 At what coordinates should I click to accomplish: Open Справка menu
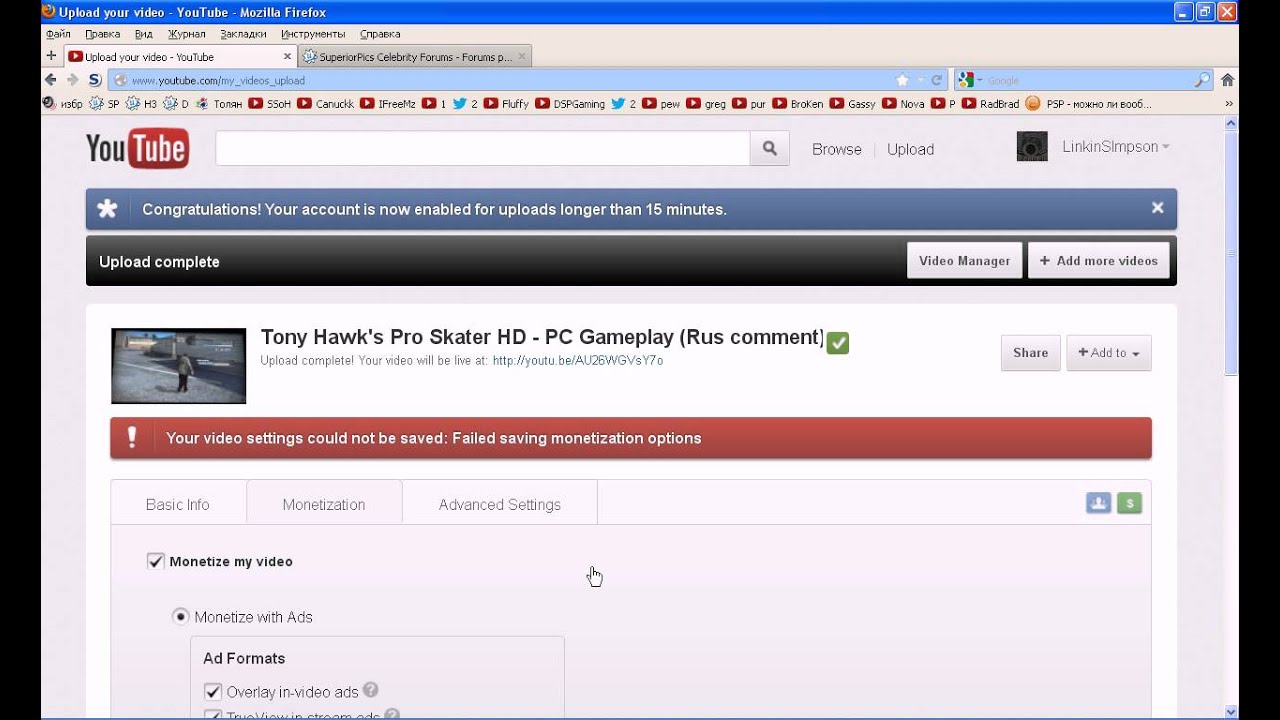(380, 34)
